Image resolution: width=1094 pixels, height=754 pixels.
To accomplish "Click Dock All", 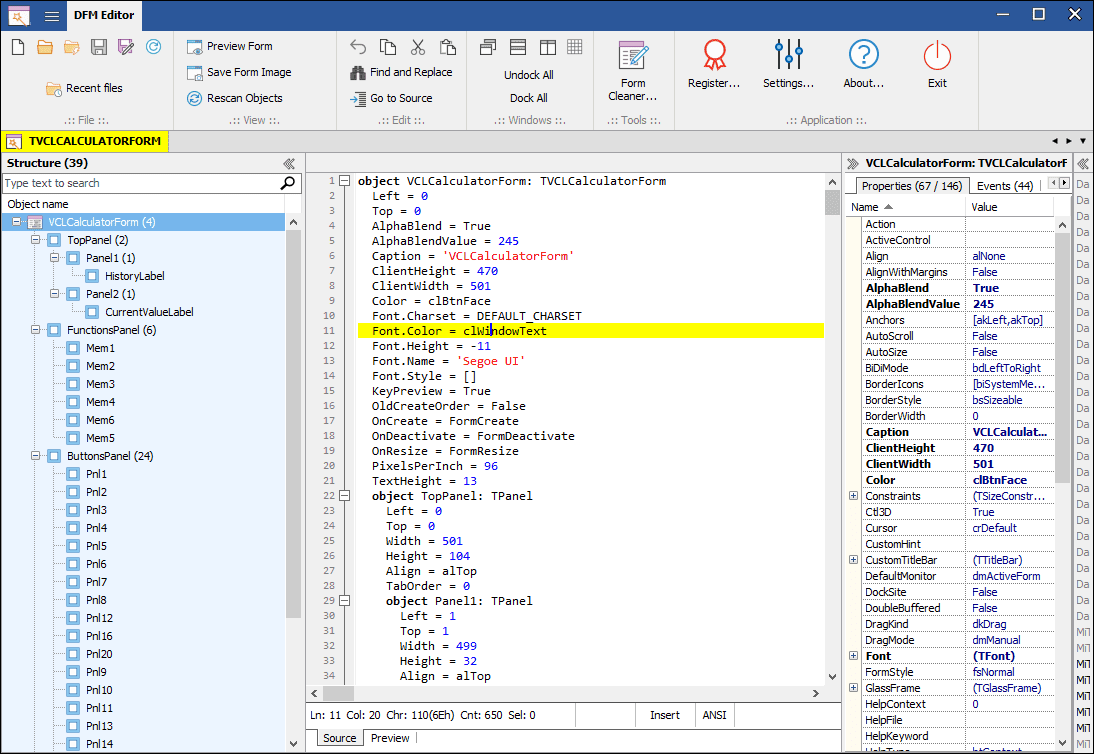I will click(x=529, y=98).
